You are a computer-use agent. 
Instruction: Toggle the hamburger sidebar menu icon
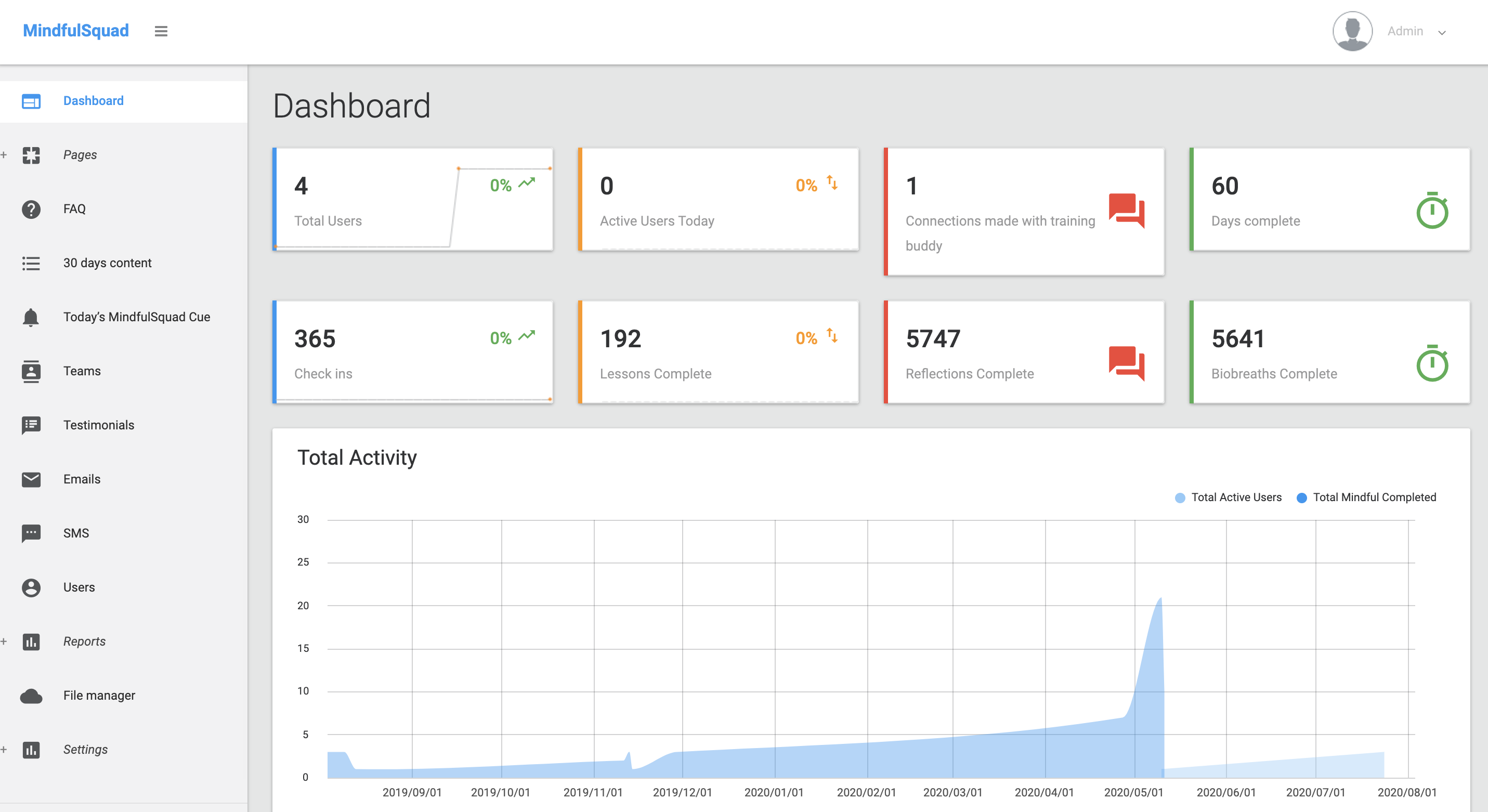click(x=161, y=31)
